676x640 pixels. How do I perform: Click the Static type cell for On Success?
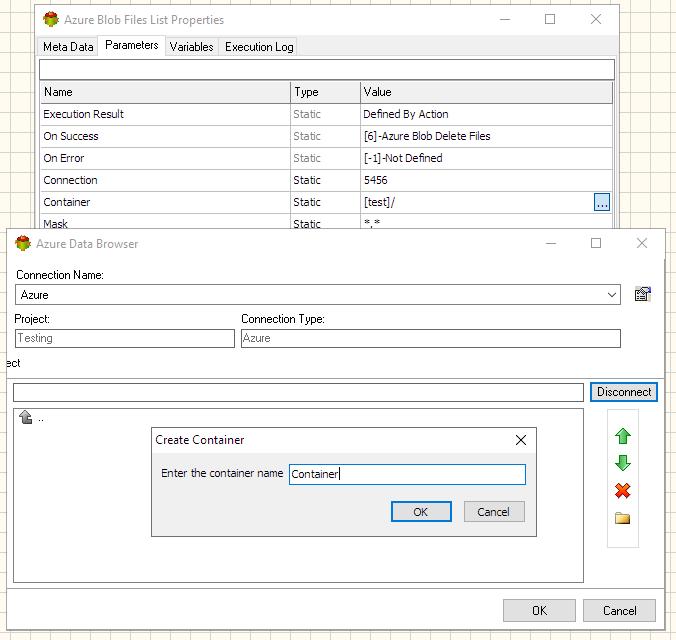coord(325,136)
